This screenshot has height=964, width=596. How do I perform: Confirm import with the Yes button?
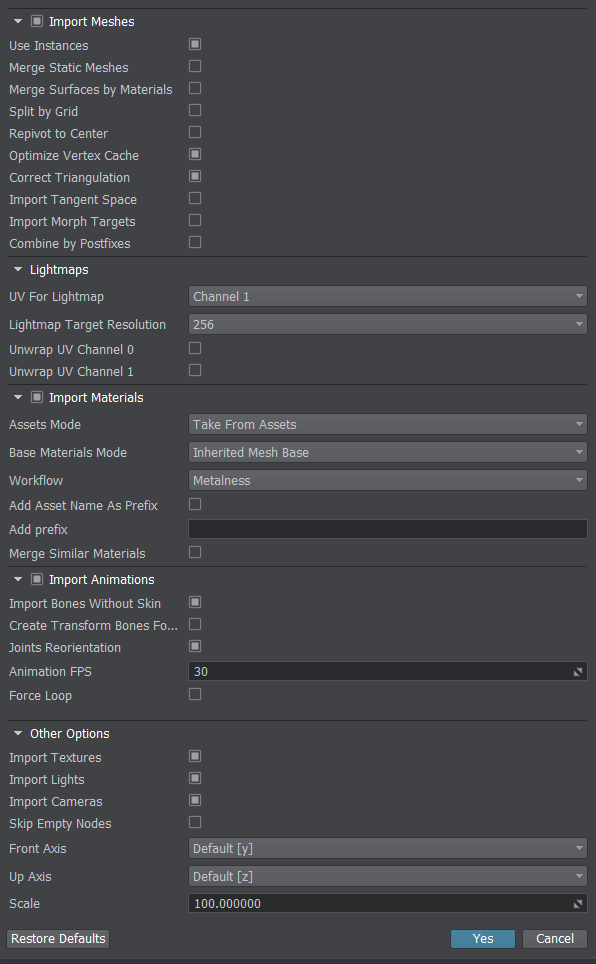pyautogui.click(x=483, y=939)
